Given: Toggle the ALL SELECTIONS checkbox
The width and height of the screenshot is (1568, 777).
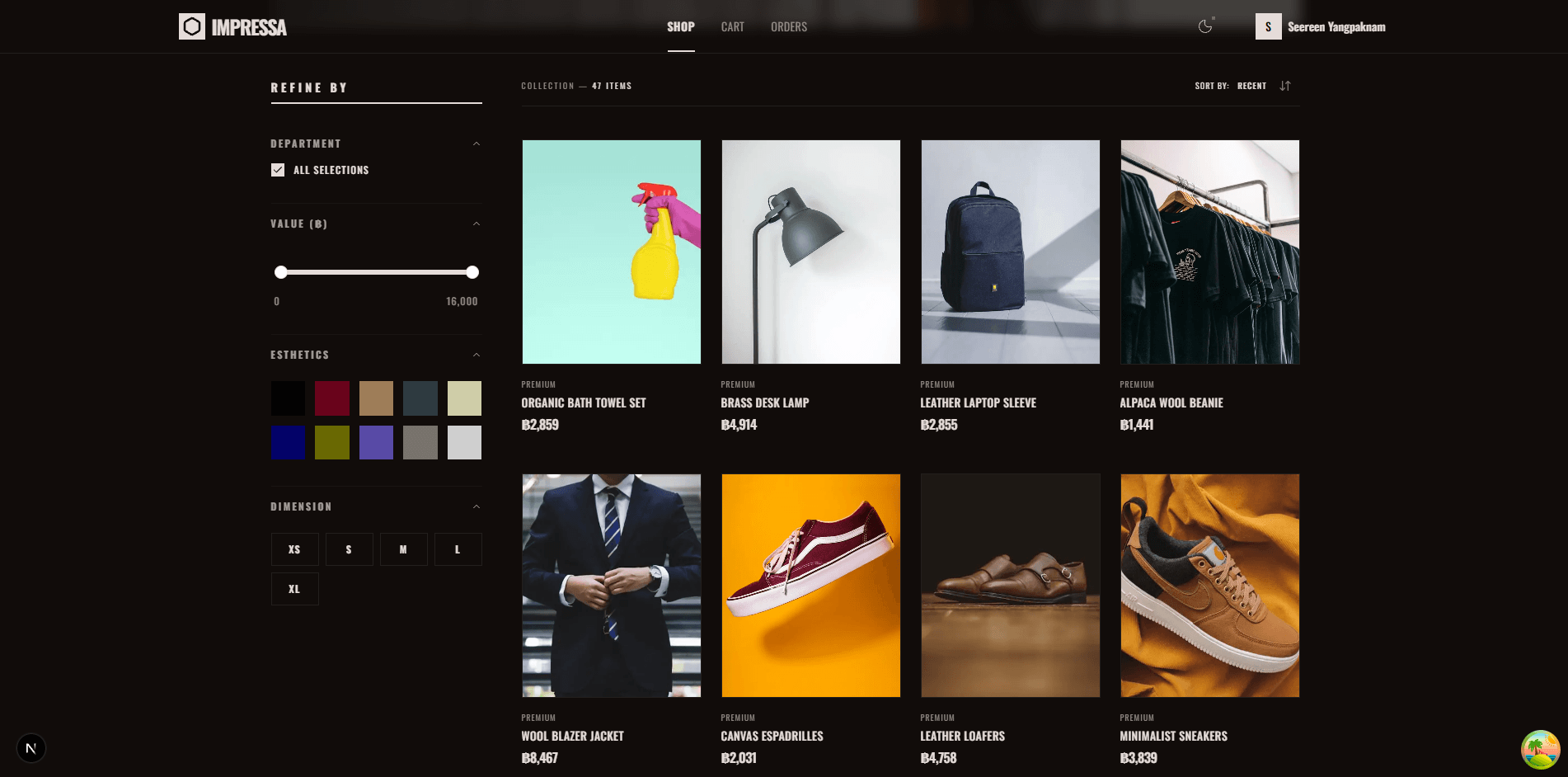Looking at the screenshot, I should coord(278,170).
